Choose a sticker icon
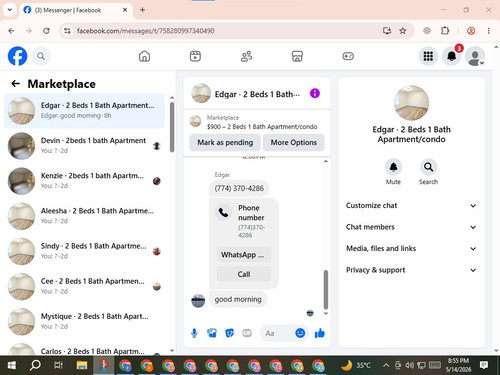This screenshot has width=500, height=375. (229, 333)
